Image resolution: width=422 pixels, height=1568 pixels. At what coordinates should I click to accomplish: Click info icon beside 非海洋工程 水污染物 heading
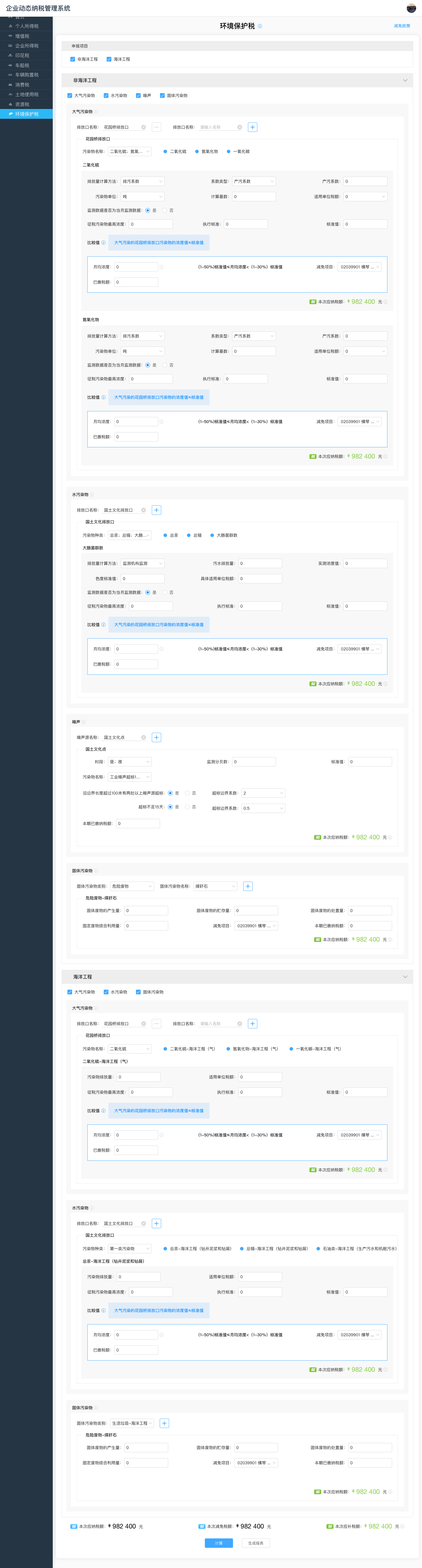pyautogui.click(x=92, y=495)
